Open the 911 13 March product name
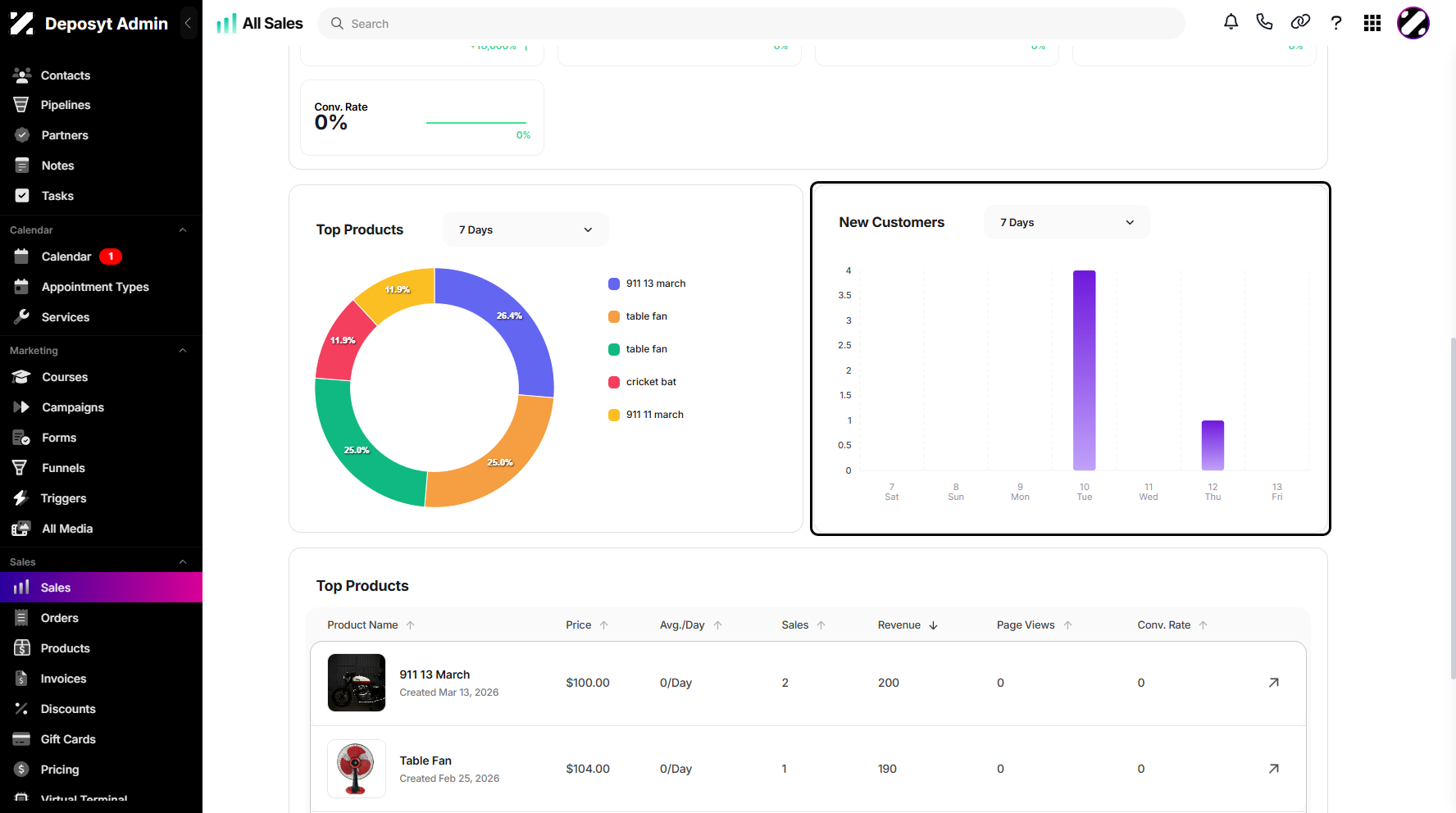 tap(435, 674)
